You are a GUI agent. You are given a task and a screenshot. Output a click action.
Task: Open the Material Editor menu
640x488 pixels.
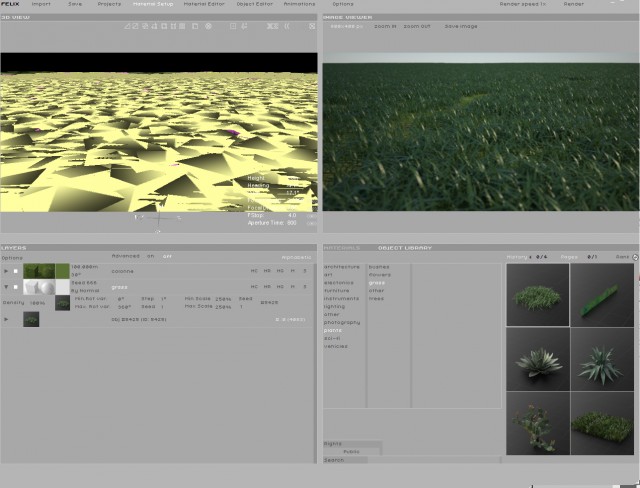[204, 4]
